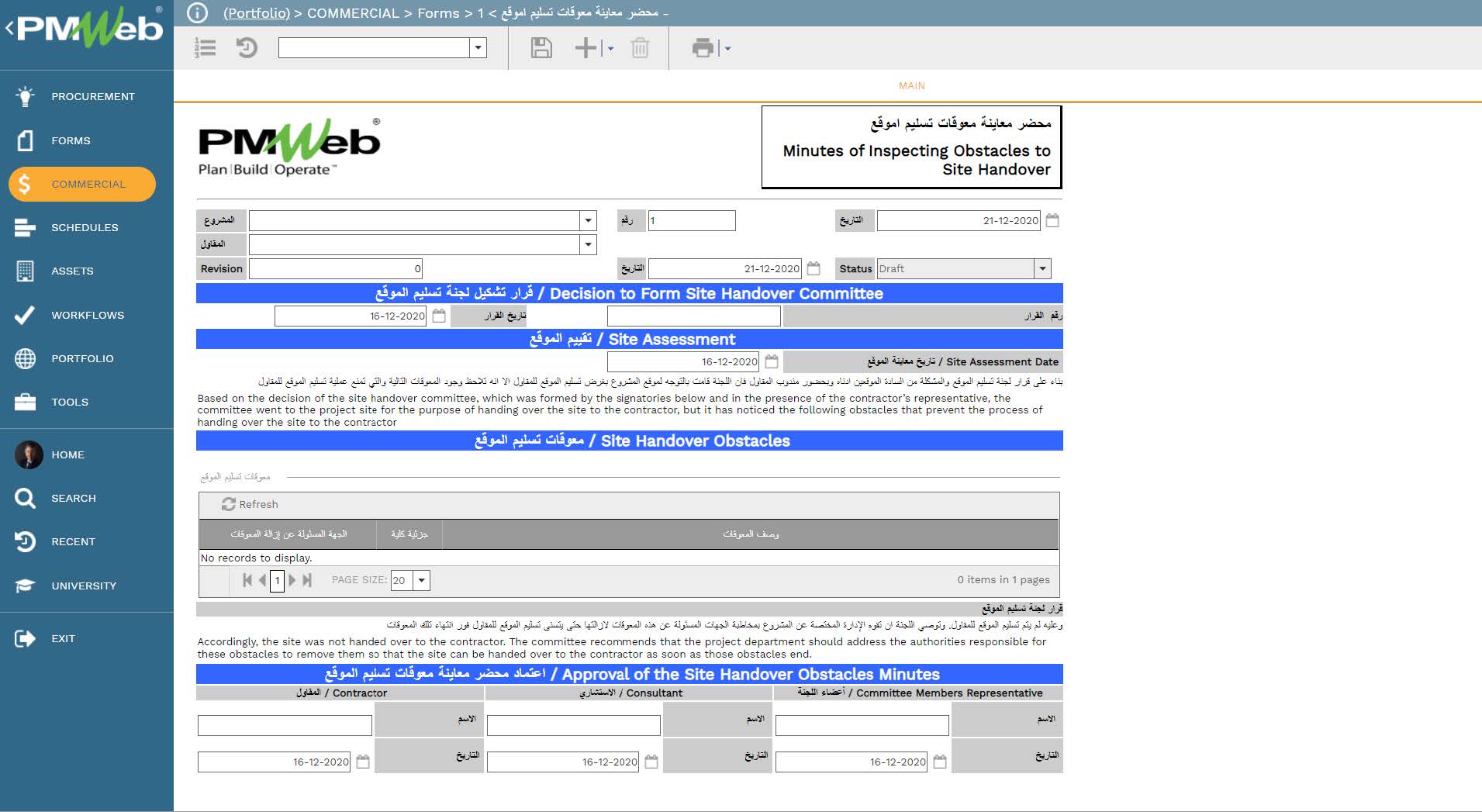The width and height of the screenshot is (1482, 812).
Task: Click the record number field showing 1
Action: click(x=692, y=221)
